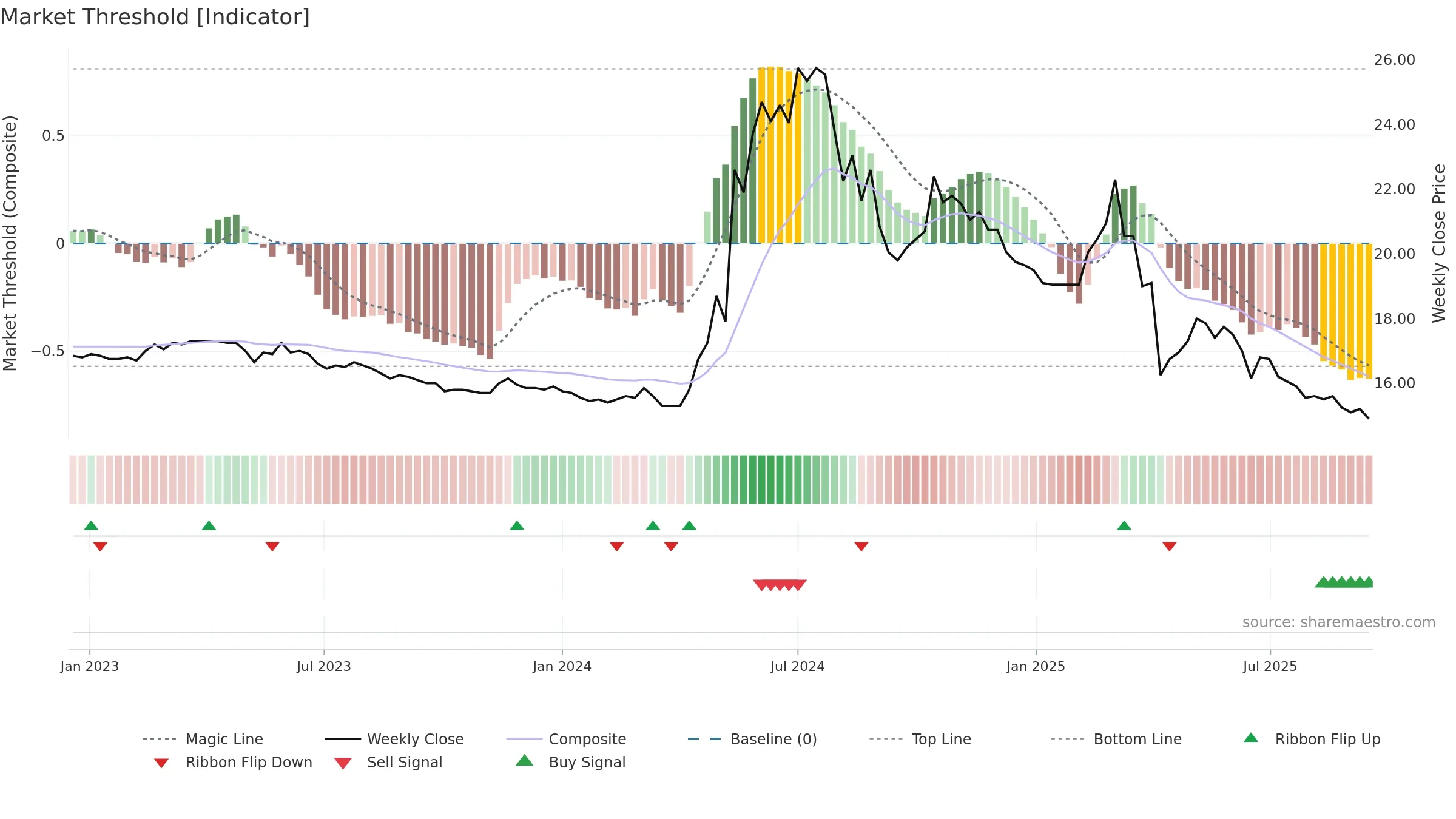
Task: Click the 24.00 price axis label
Action: click(1395, 125)
